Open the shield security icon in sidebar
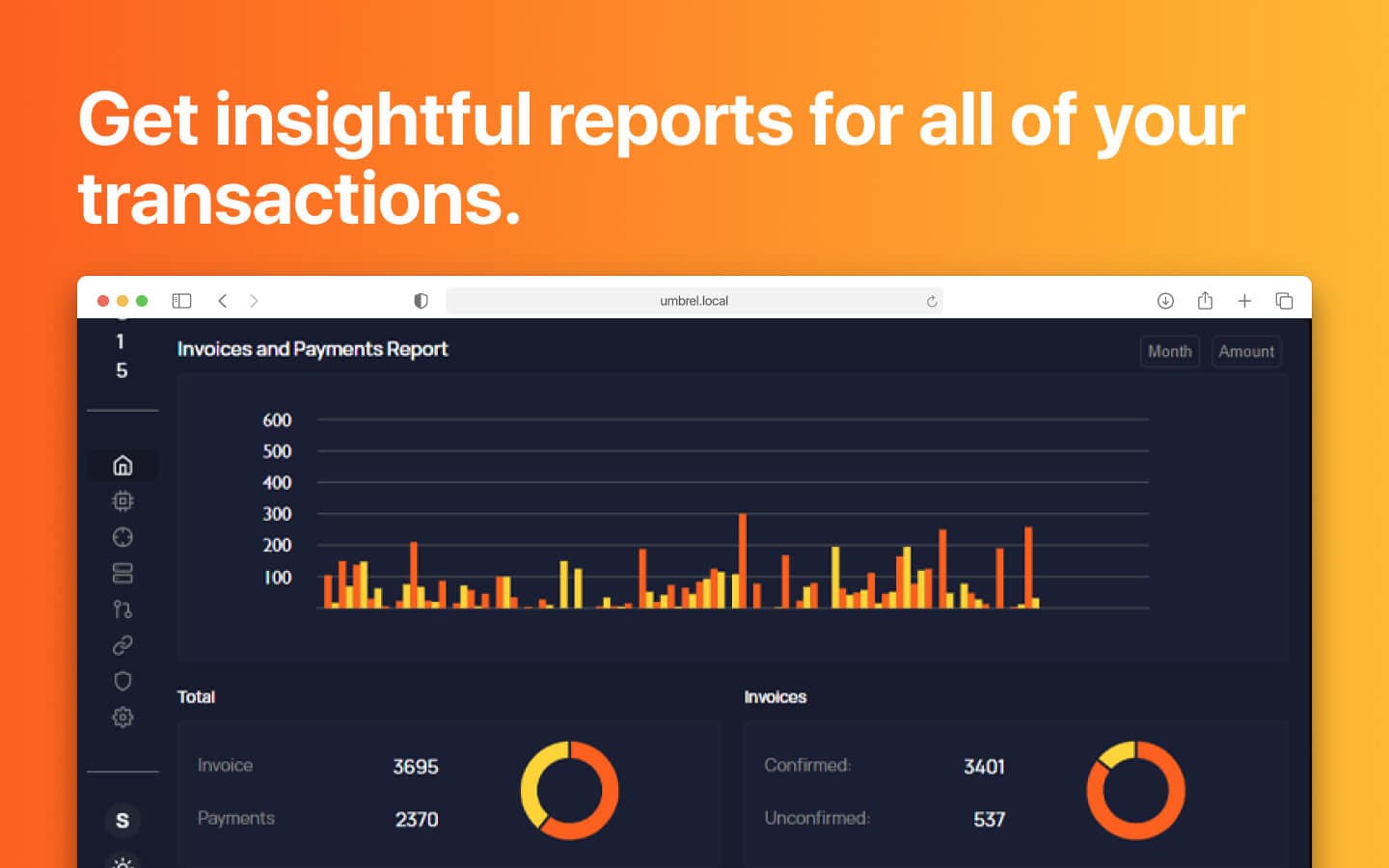 [x=123, y=681]
